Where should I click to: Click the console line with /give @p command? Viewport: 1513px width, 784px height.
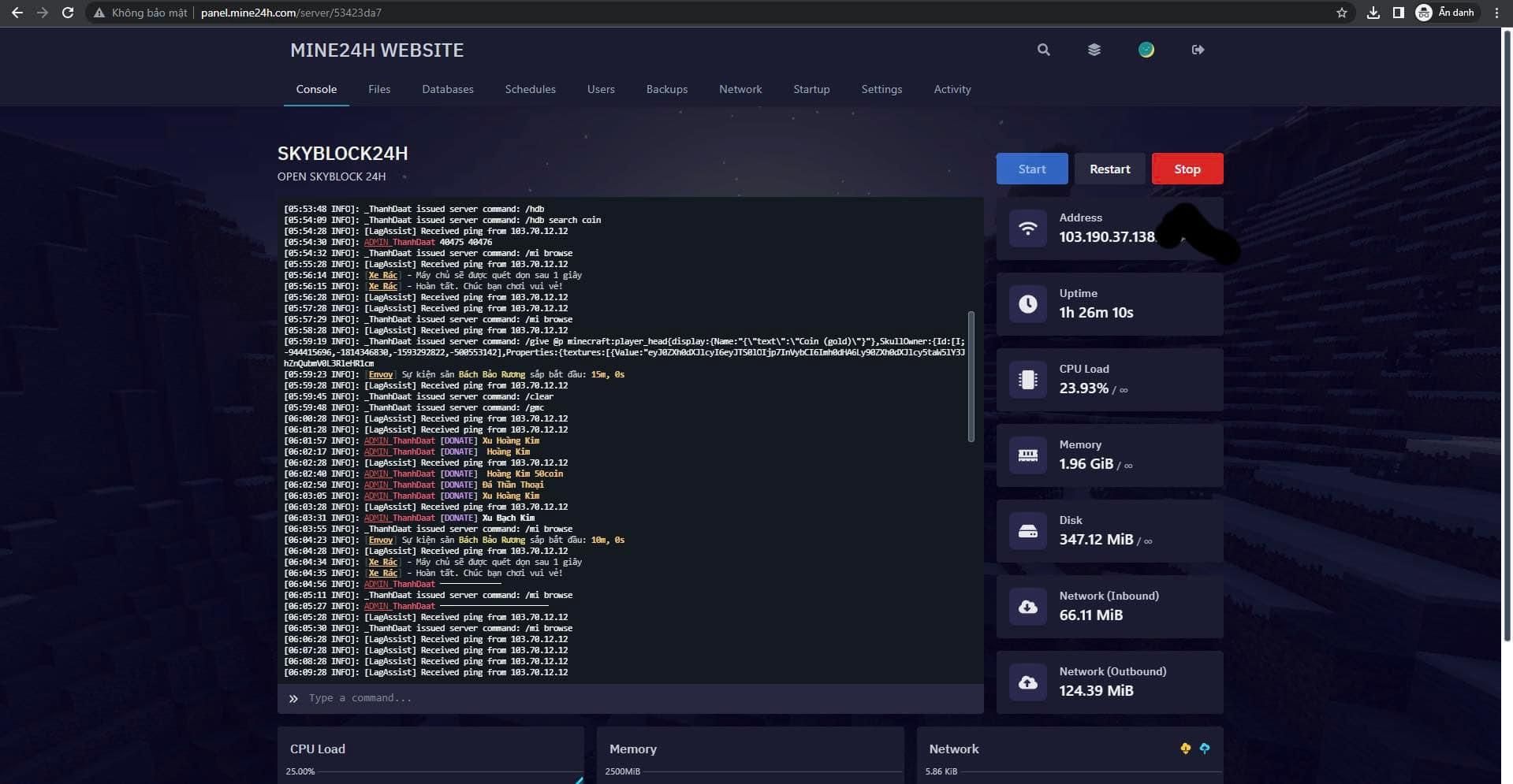624,353
